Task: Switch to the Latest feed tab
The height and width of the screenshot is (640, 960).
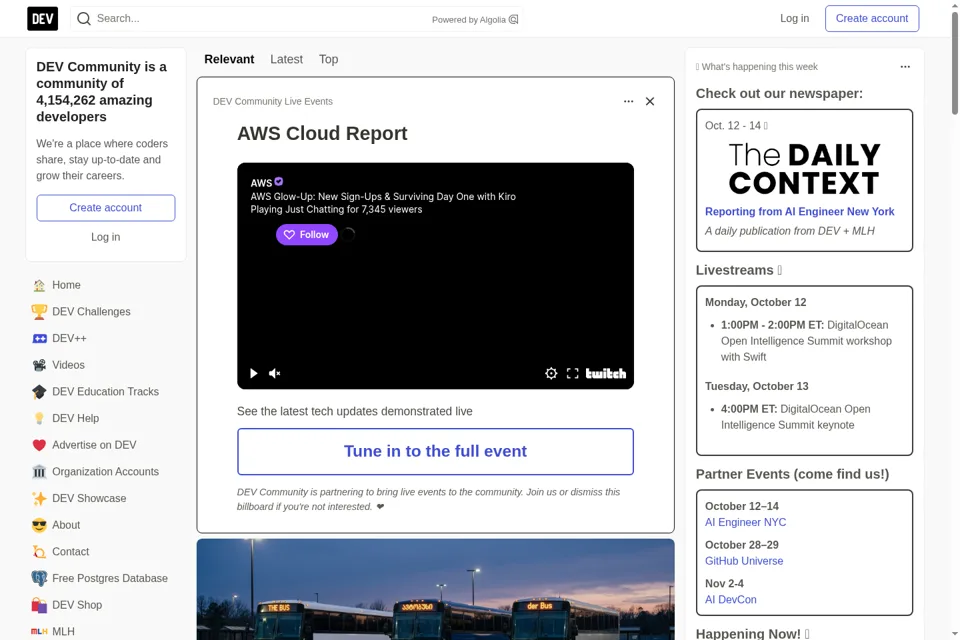Action: click(287, 59)
